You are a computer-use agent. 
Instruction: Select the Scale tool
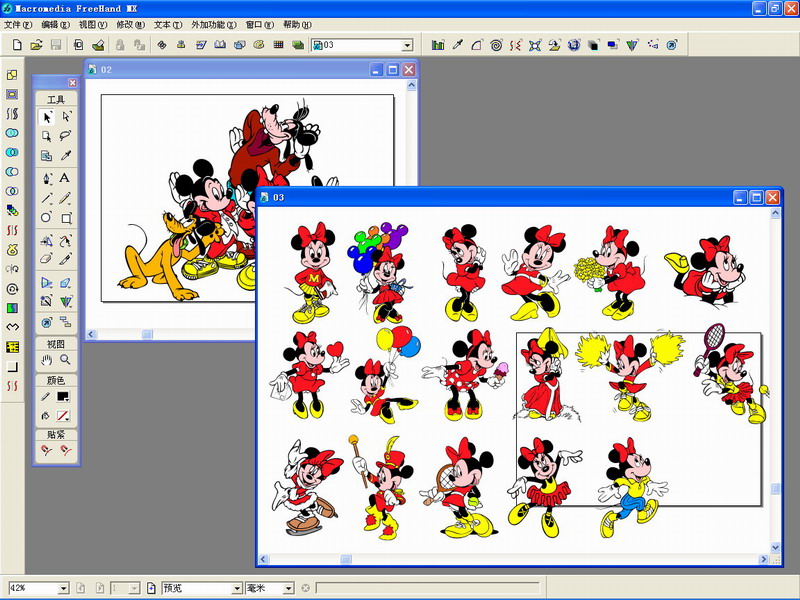coord(46,240)
